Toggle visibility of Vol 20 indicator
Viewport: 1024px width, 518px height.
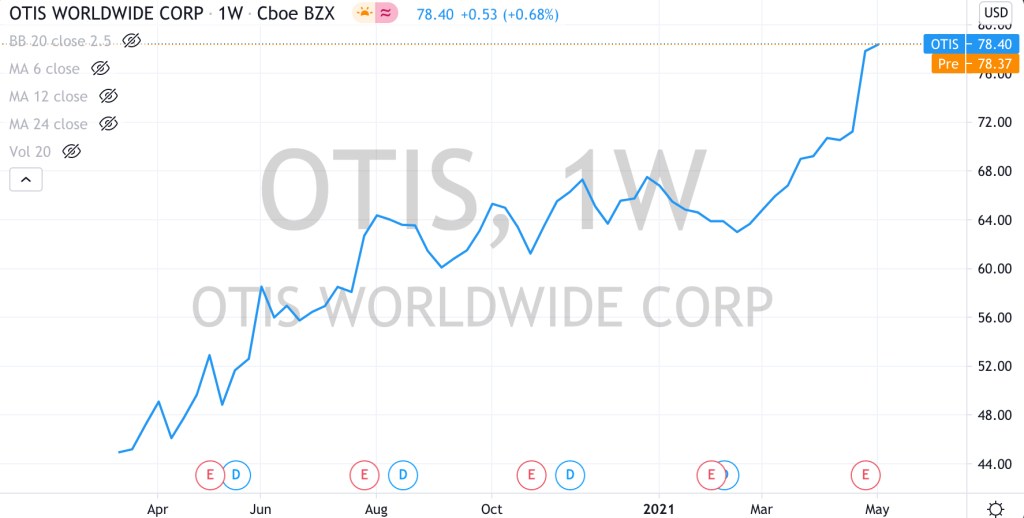[71, 152]
